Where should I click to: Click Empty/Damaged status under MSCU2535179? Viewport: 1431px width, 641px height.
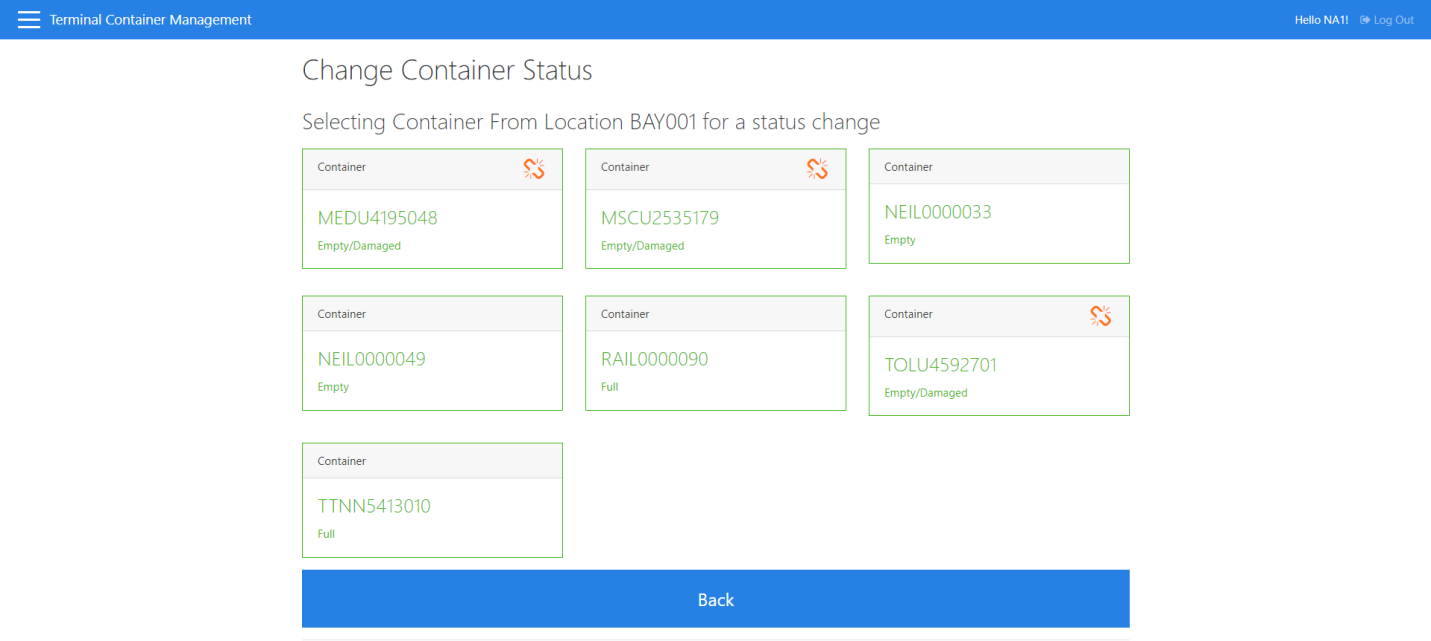click(643, 246)
